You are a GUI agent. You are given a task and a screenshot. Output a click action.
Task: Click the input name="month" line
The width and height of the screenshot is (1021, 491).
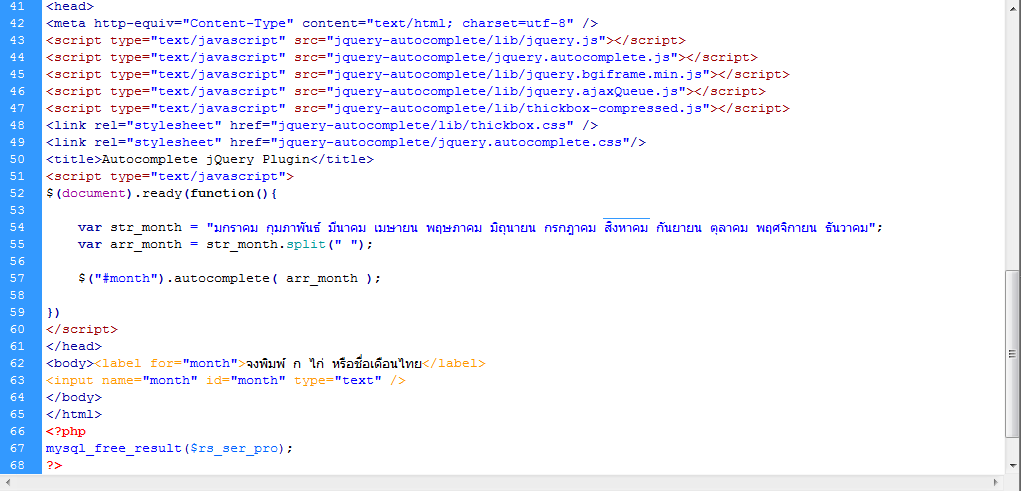226,380
